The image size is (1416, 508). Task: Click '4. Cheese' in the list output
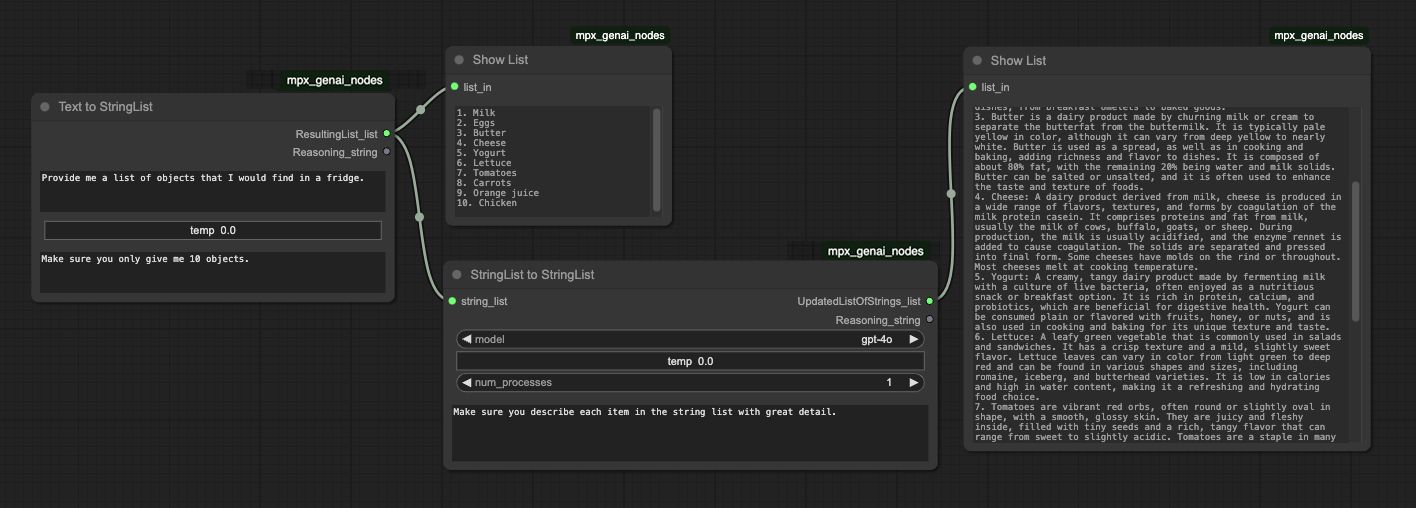481,143
